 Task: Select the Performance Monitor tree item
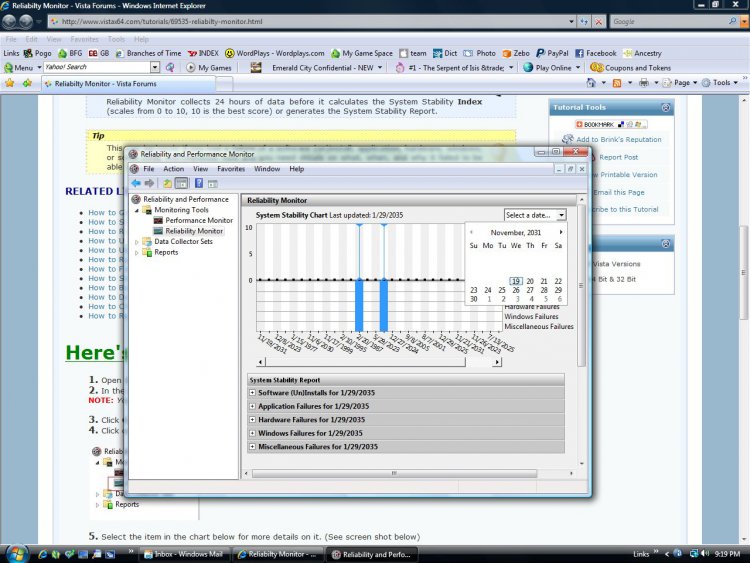pos(199,221)
